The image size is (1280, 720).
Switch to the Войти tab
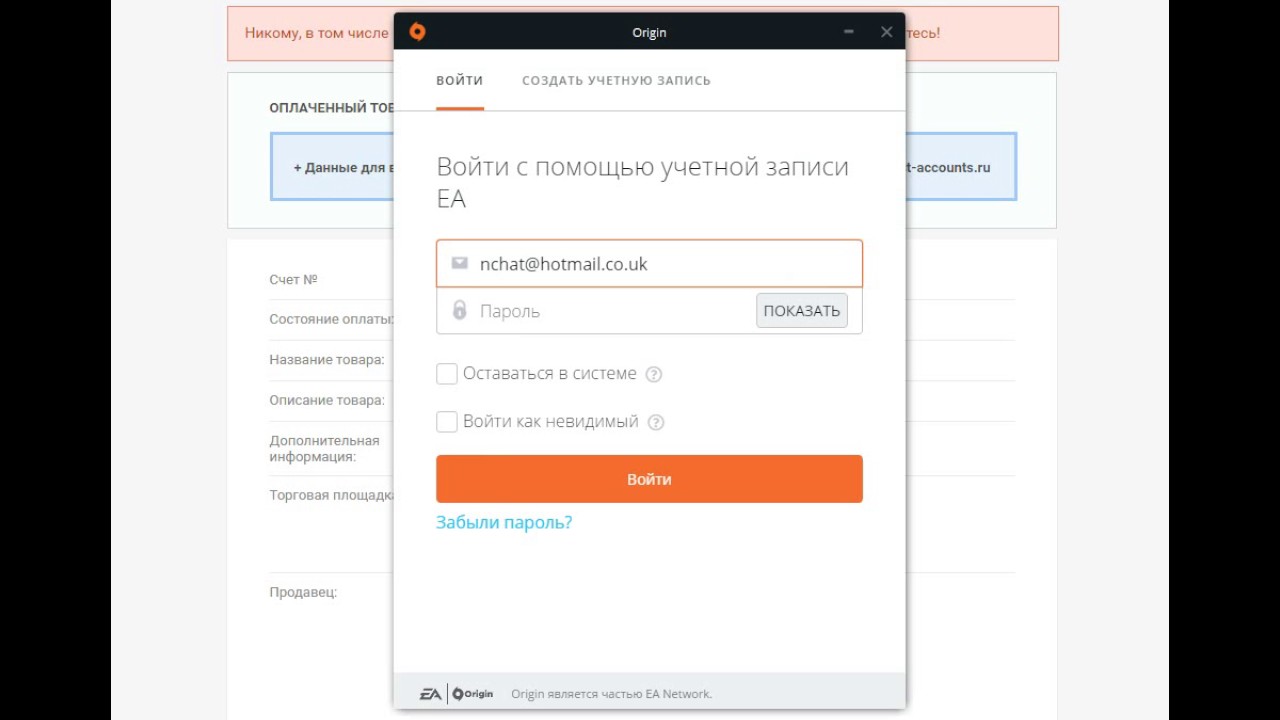click(460, 80)
